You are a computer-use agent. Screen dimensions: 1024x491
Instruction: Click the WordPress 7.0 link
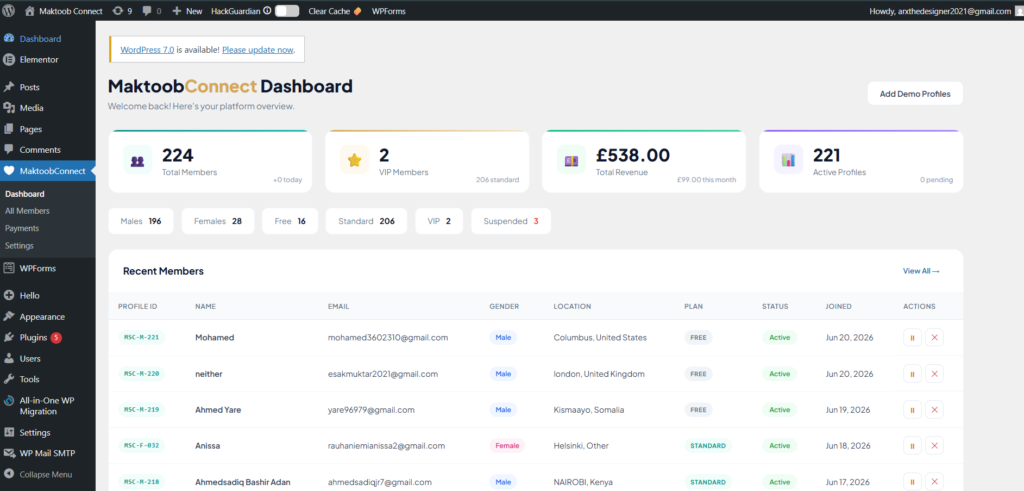[x=147, y=50]
